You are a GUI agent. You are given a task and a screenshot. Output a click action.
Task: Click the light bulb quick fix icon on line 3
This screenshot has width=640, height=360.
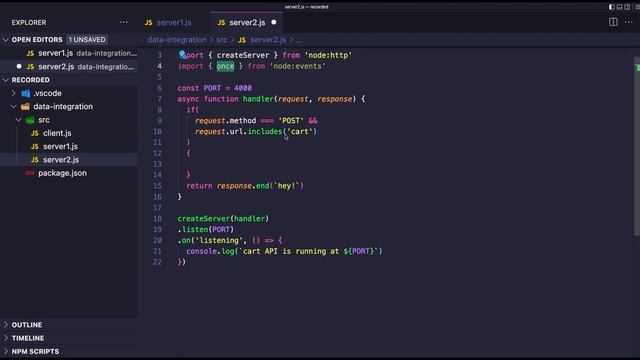click(182, 54)
